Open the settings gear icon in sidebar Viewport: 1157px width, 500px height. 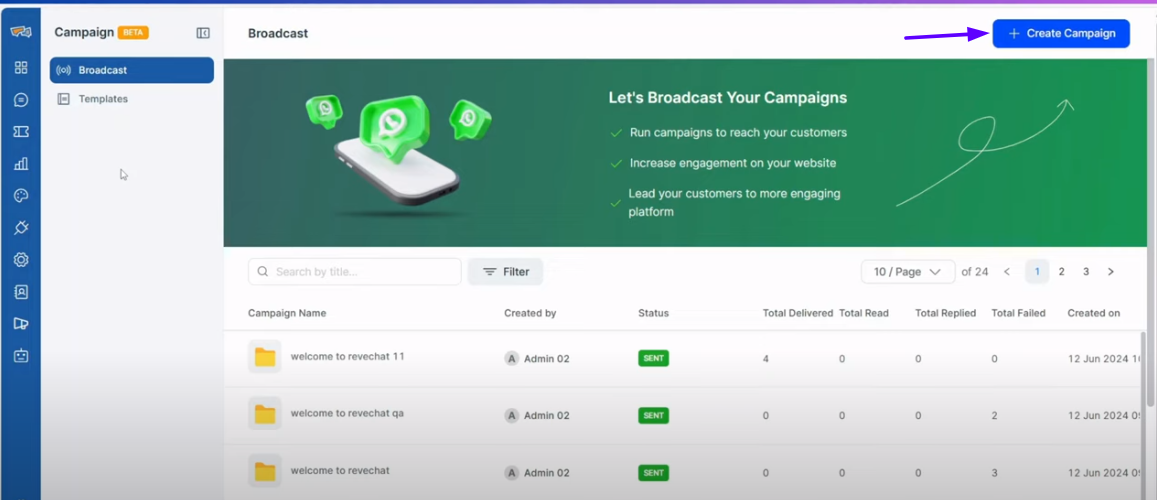pyautogui.click(x=21, y=260)
